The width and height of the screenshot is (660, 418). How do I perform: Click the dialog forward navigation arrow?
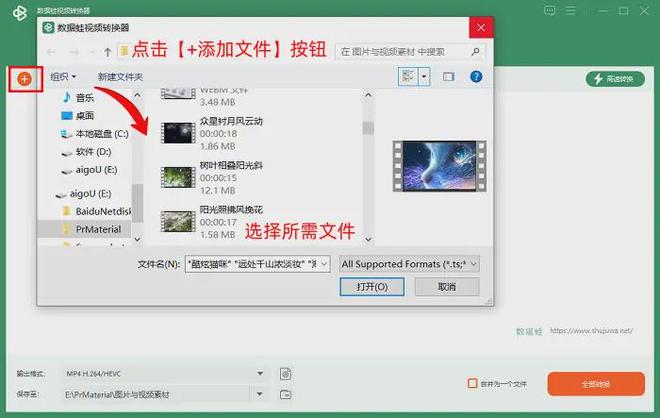click(x=74, y=52)
